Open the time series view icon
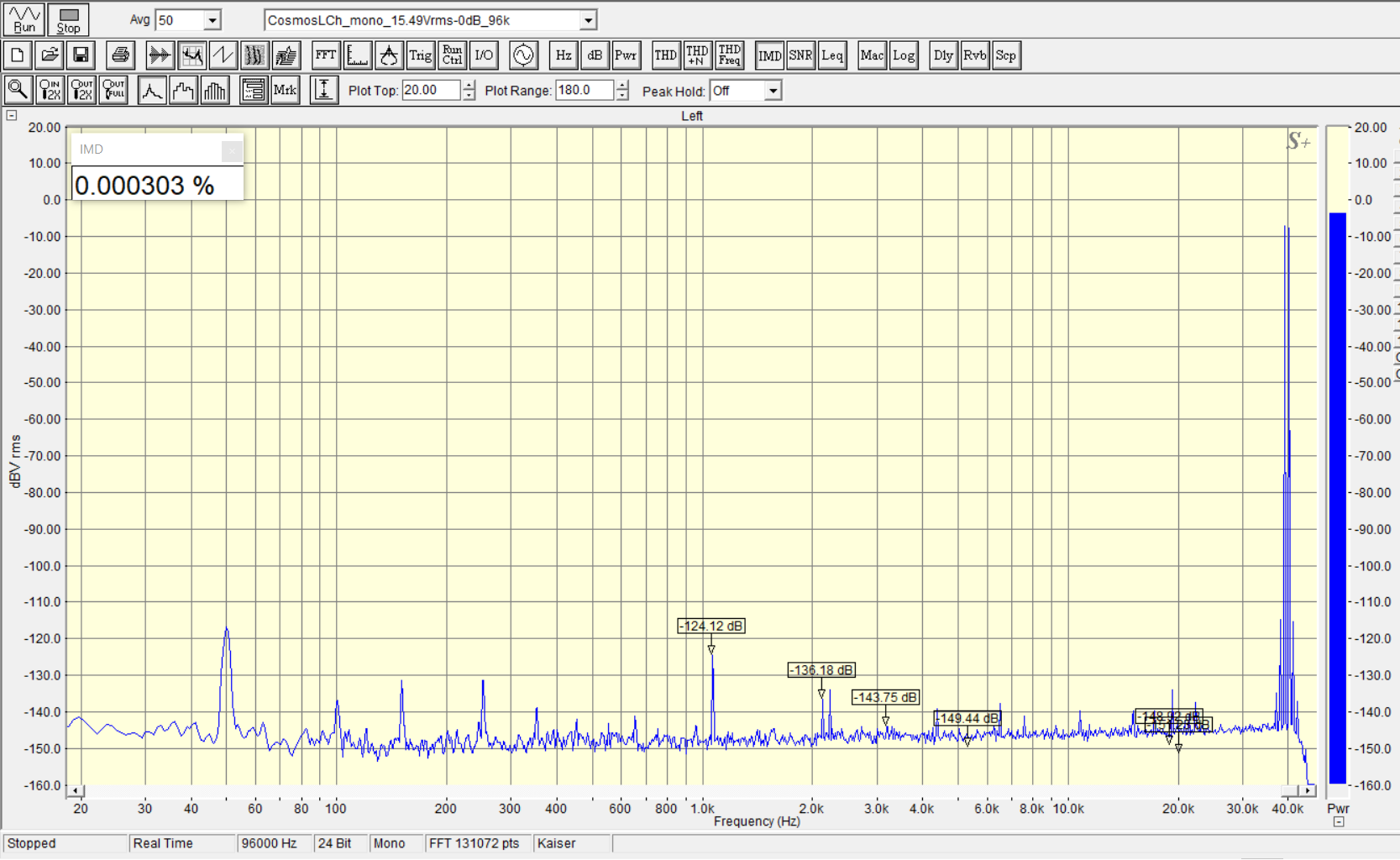1400x860 pixels. coord(160,55)
